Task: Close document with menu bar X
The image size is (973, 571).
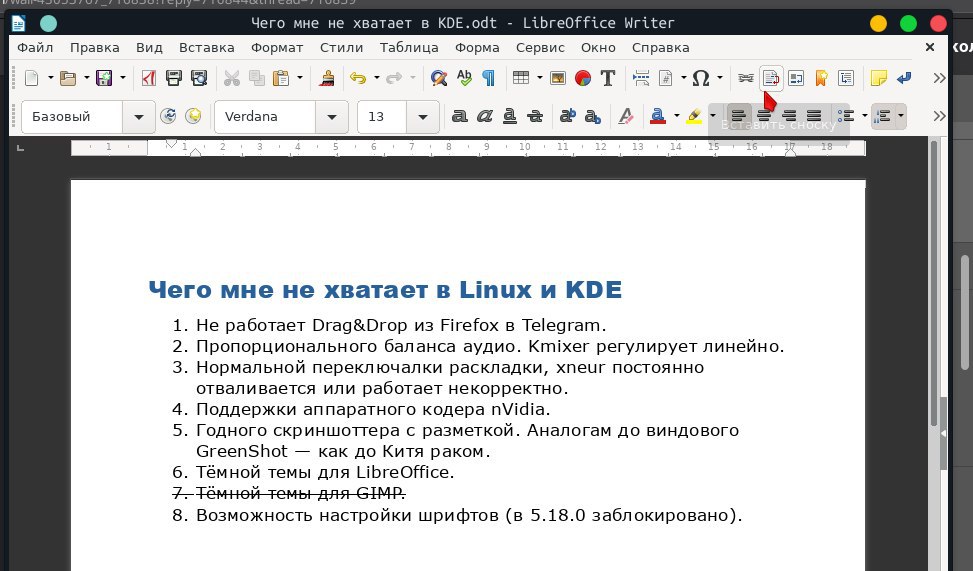Action: [x=930, y=47]
